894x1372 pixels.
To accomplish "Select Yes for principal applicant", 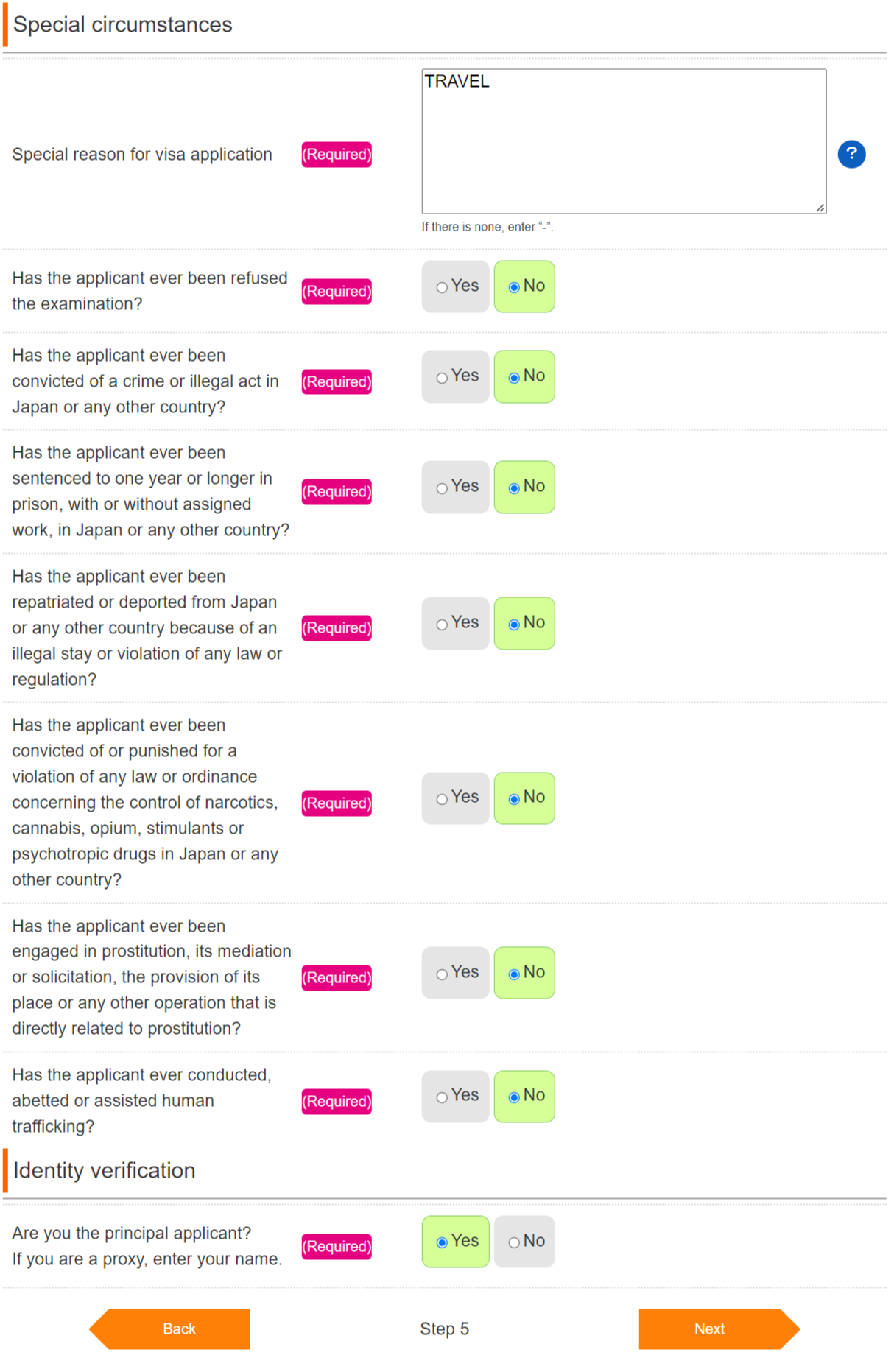I will point(455,1242).
